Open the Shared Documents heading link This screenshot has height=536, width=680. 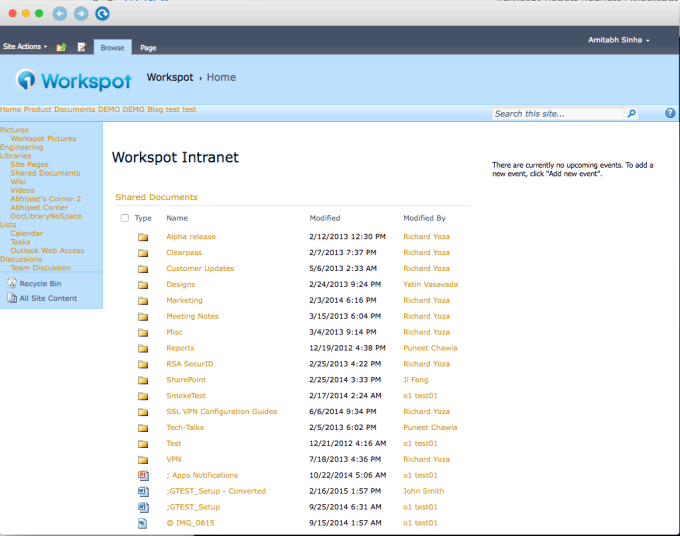156,198
